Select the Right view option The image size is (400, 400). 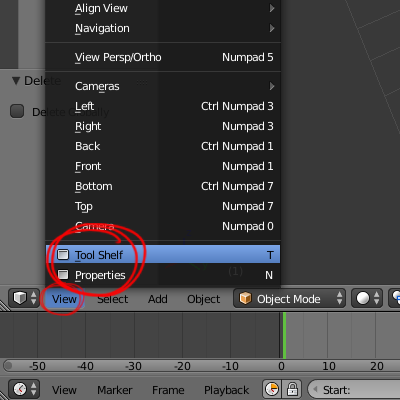(x=163, y=126)
